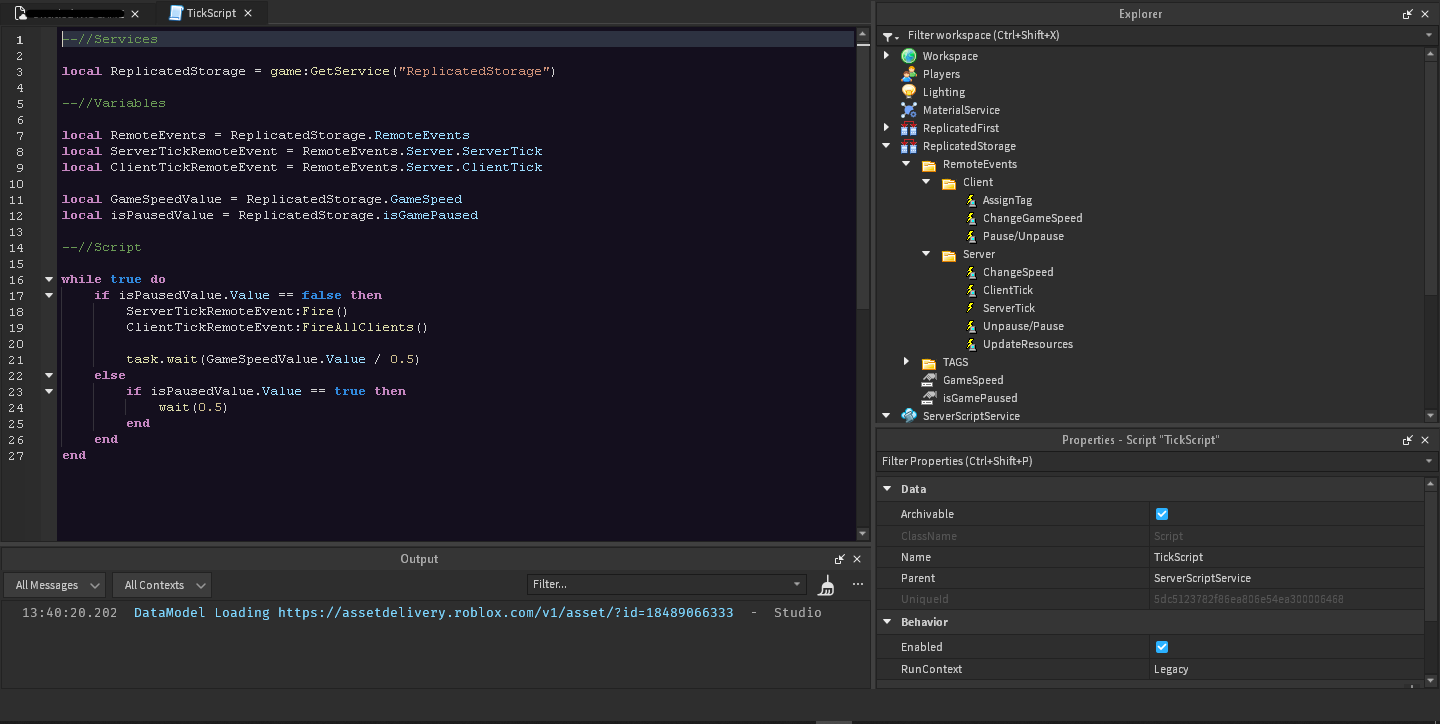Select the Players service icon
This screenshot has height=724, width=1440.
pos(908,73)
